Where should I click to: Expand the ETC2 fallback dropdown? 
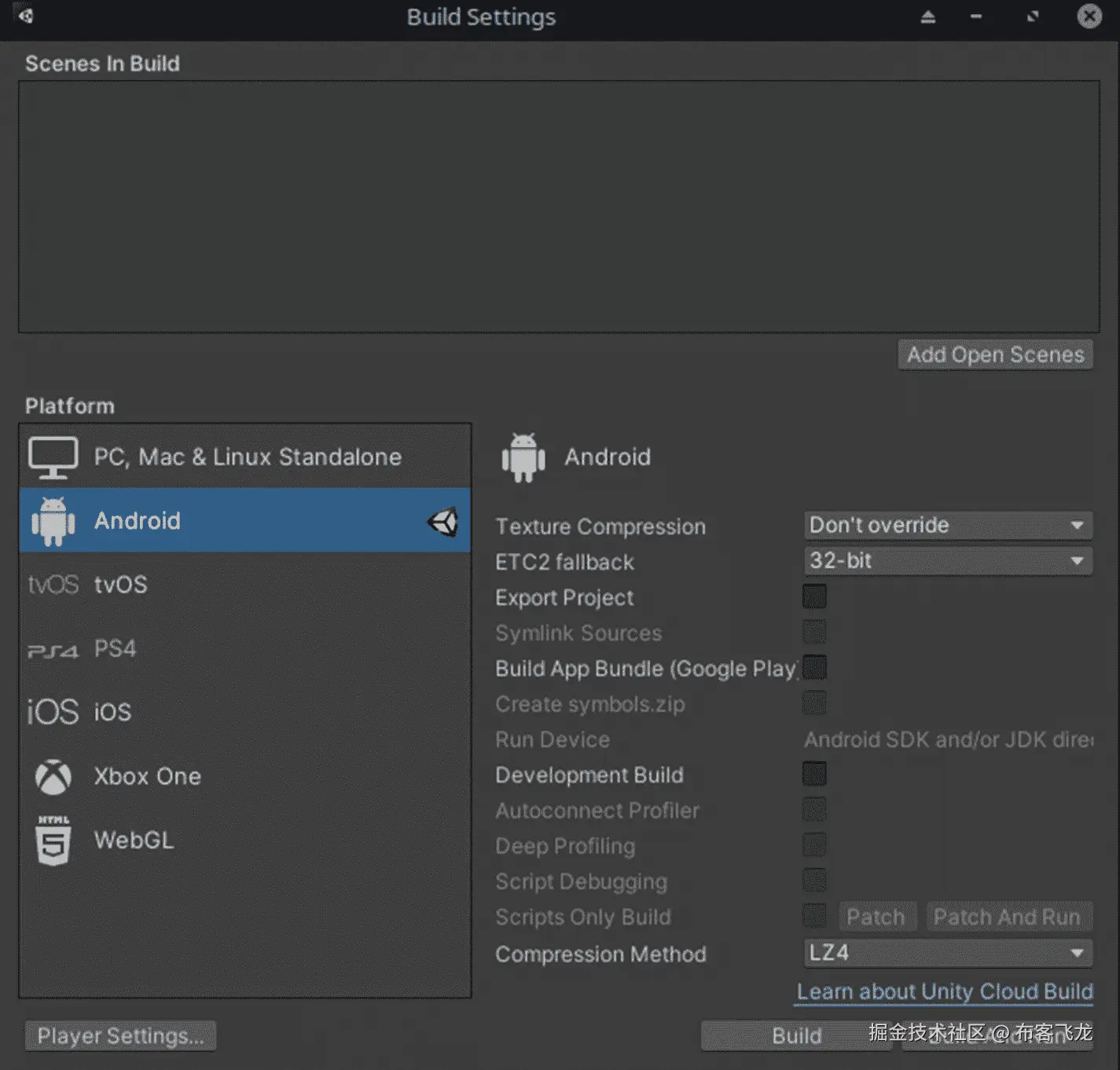pos(947,561)
